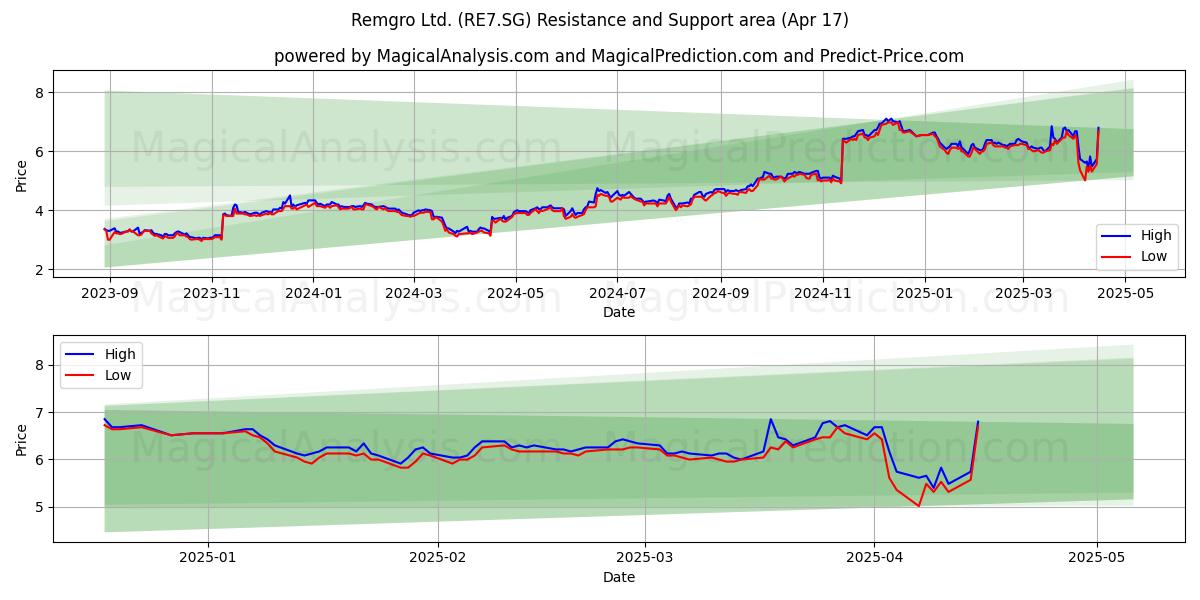Click the "2025-02" date label on the bottom chart
1200x600 pixels.
click(x=438, y=559)
